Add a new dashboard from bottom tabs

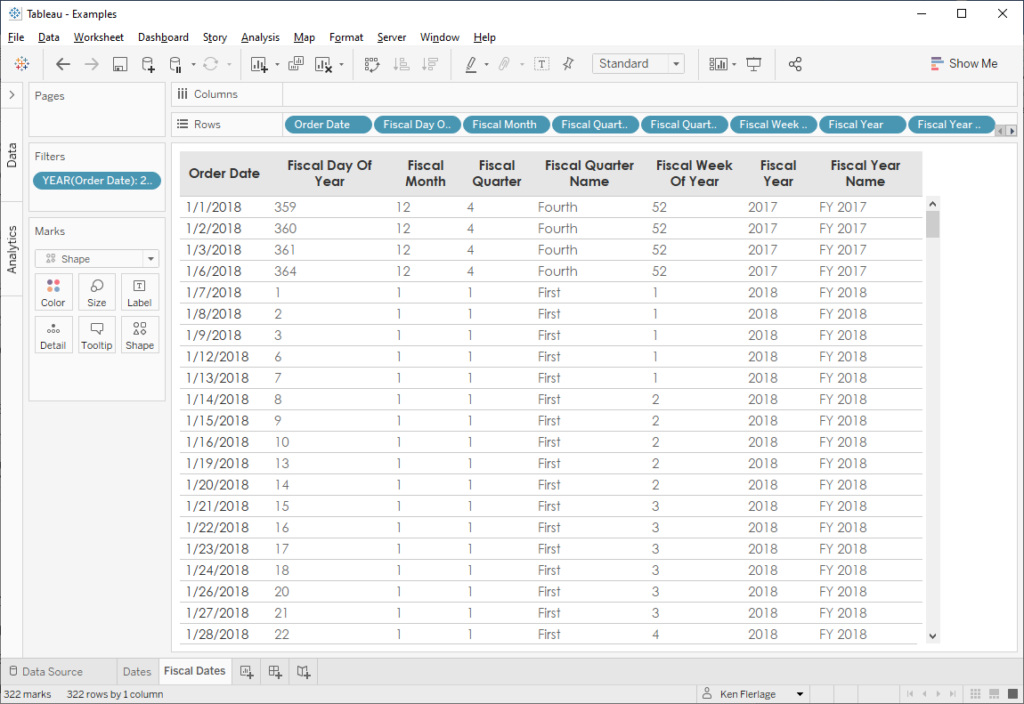click(x=275, y=672)
